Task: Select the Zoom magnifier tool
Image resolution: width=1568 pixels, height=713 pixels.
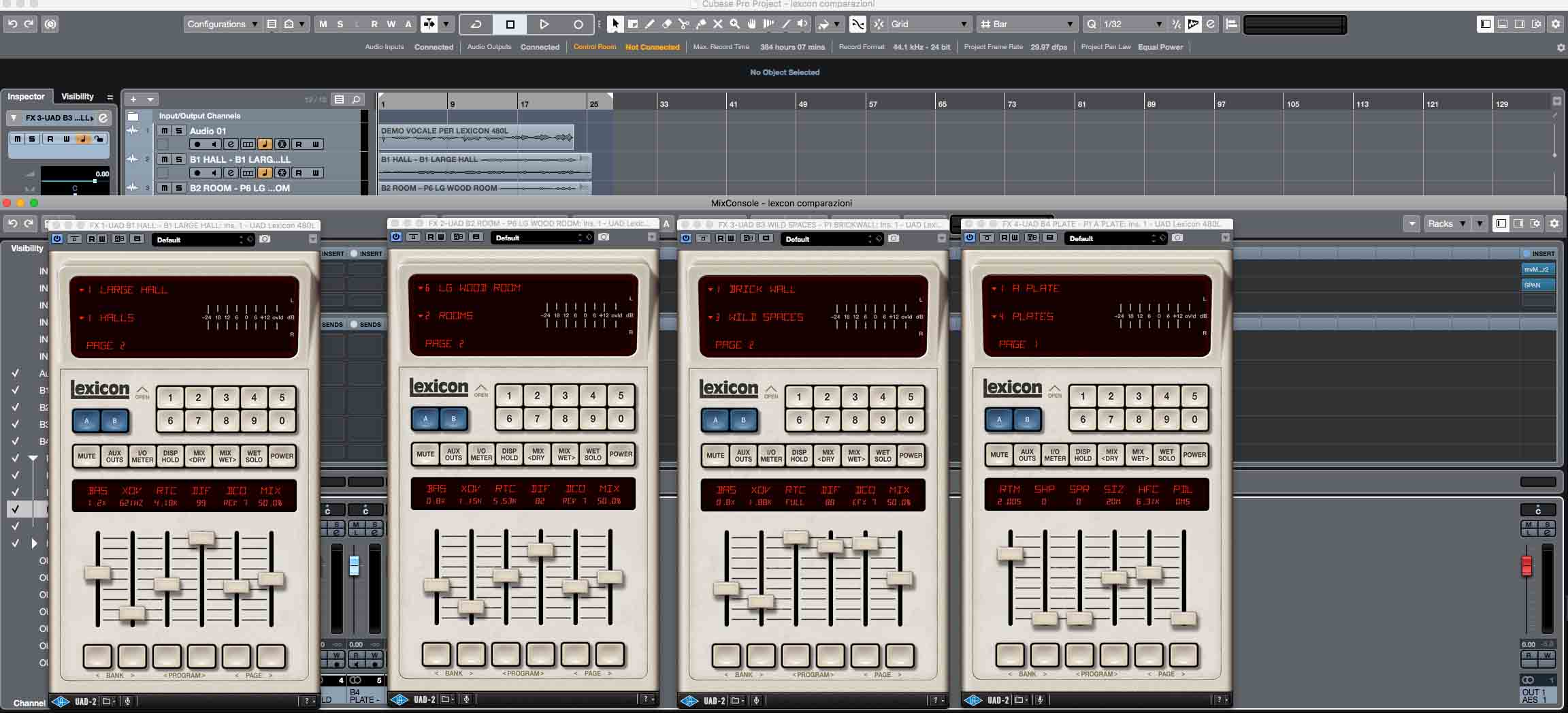Action: pyautogui.click(x=734, y=24)
